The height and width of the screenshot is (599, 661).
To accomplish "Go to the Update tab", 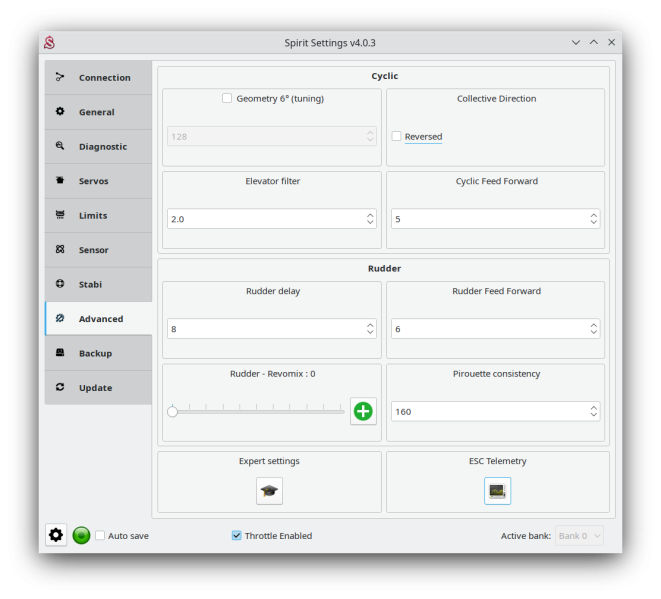I will pyautogui.click(x=98, y=388).
